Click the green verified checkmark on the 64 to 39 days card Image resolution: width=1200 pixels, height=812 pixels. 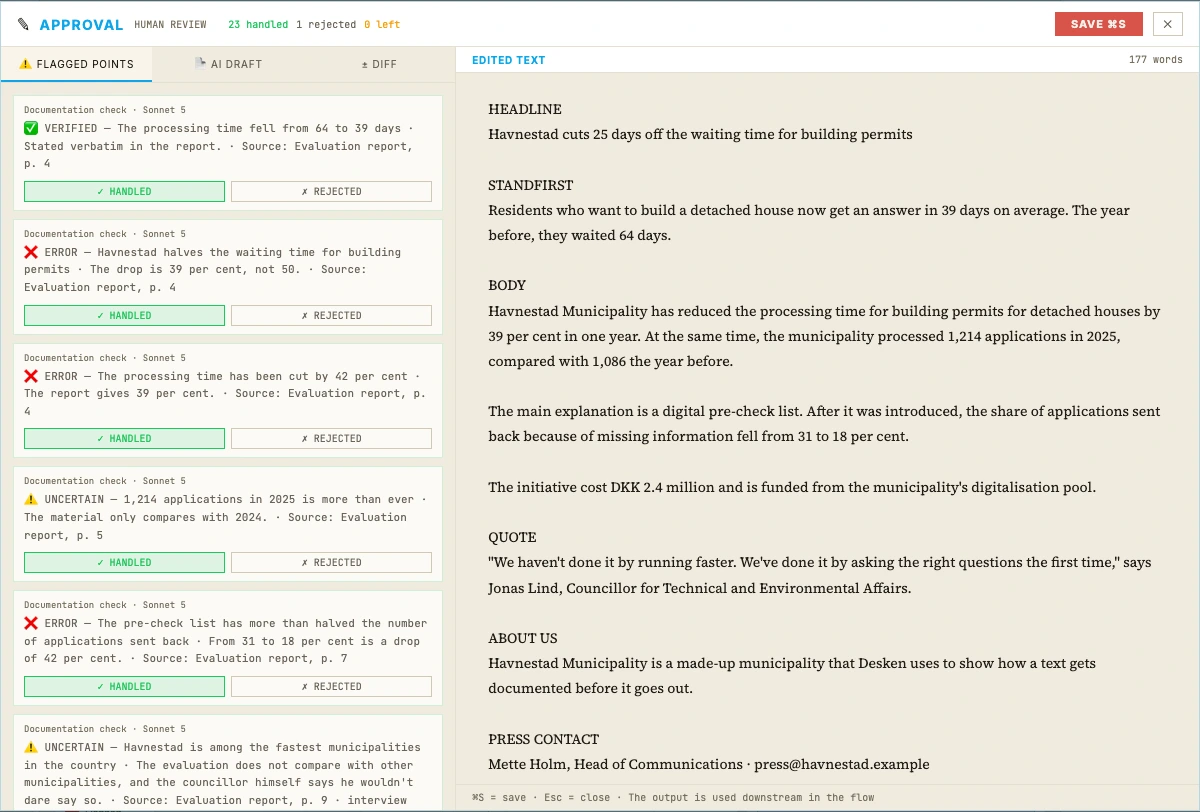[31, 128]
